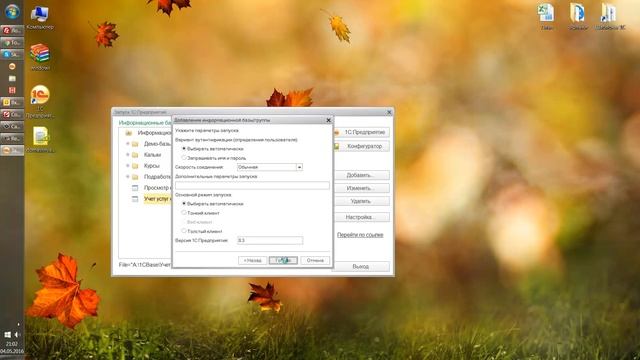The width and height of the screenshot is (640, 360).
Task: Click the Изменить button in launcher
Action: click(x=361, y=188)
